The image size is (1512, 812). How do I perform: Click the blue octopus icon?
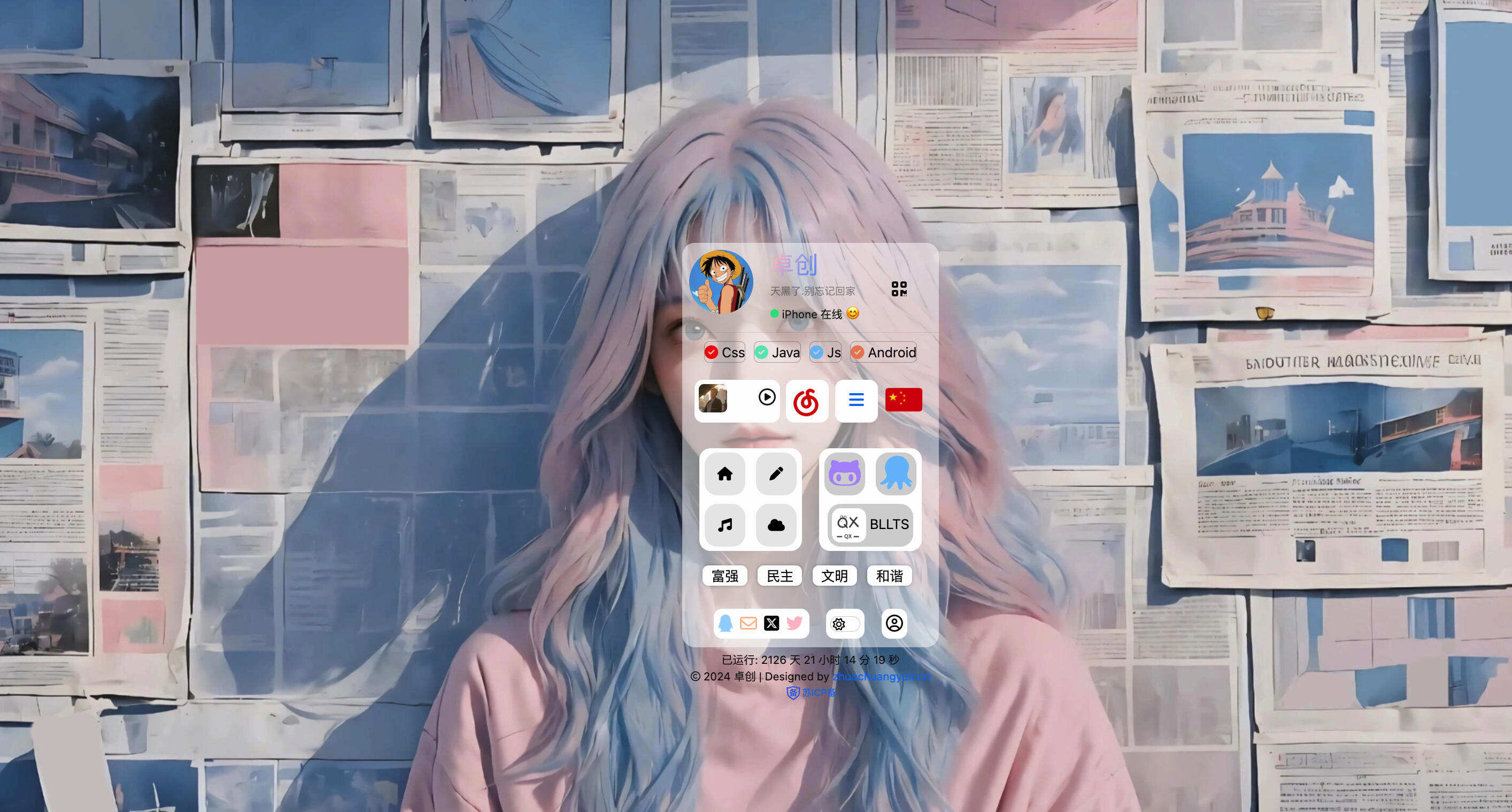896,474
